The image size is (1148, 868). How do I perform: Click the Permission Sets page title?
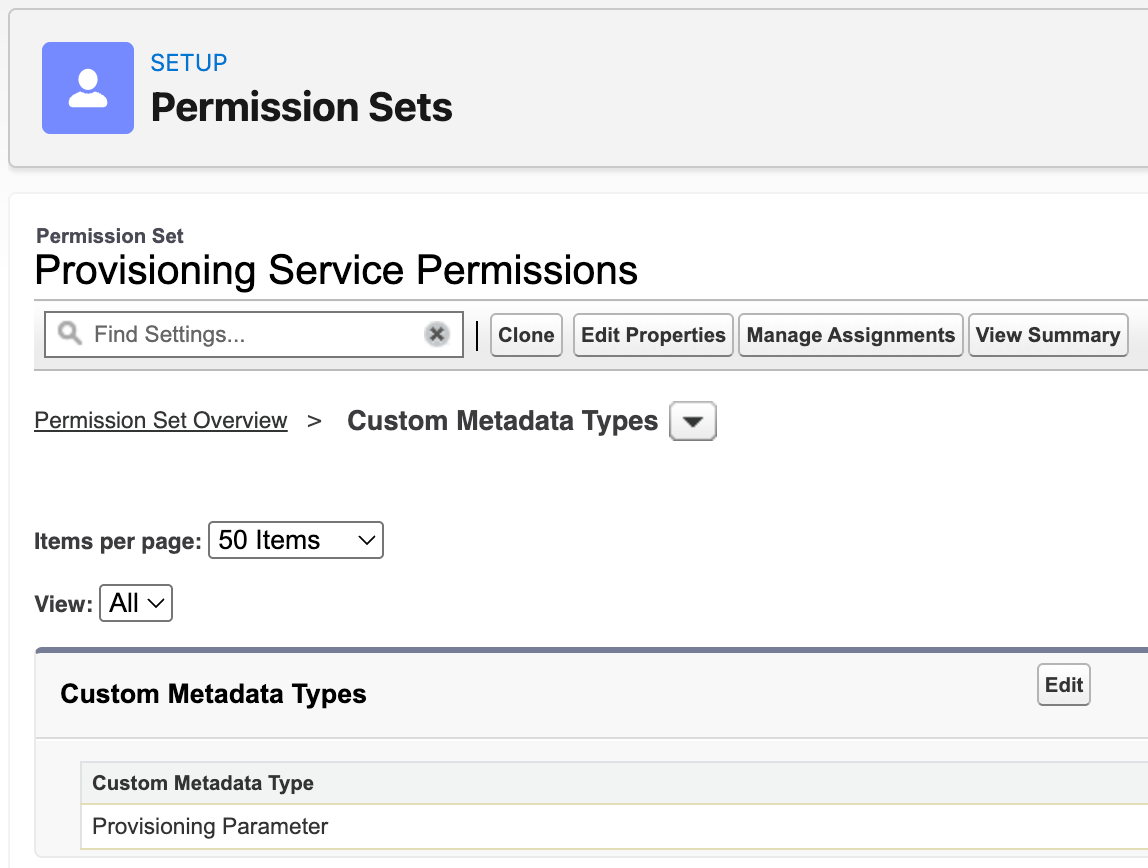[302, 108]
